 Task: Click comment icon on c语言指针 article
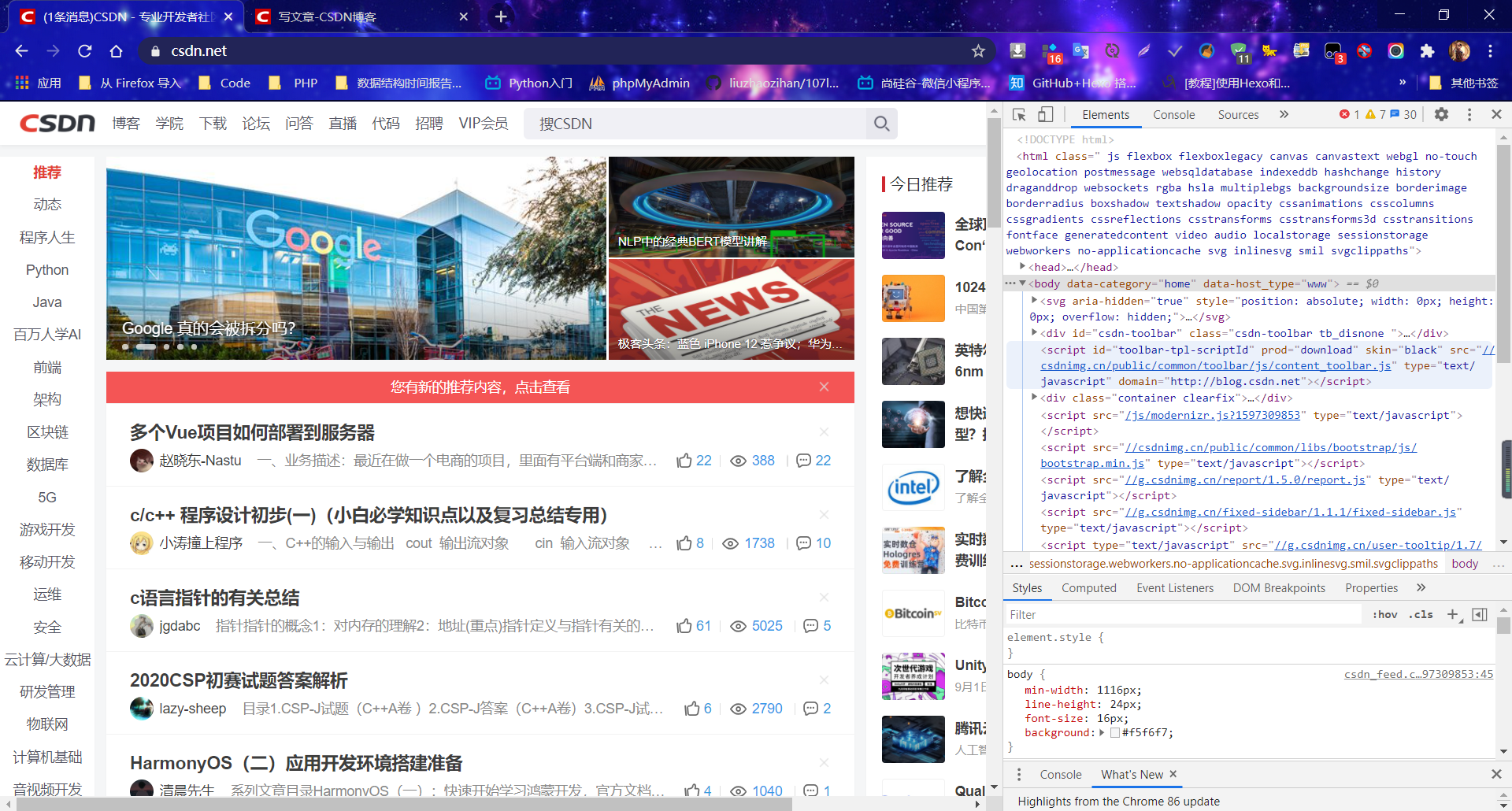(x=810, y=626)
